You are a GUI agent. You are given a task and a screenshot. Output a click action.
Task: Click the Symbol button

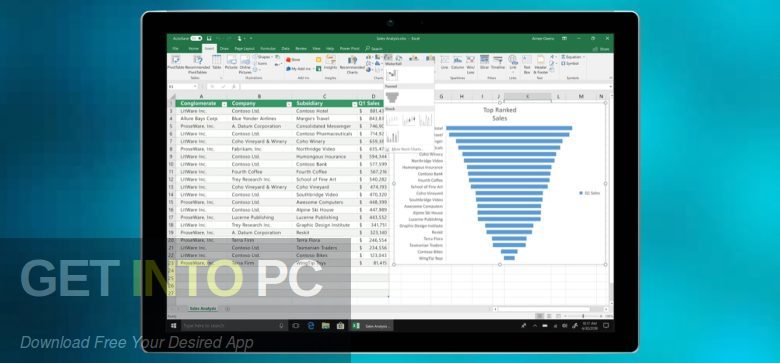click(x=570, y=64)
